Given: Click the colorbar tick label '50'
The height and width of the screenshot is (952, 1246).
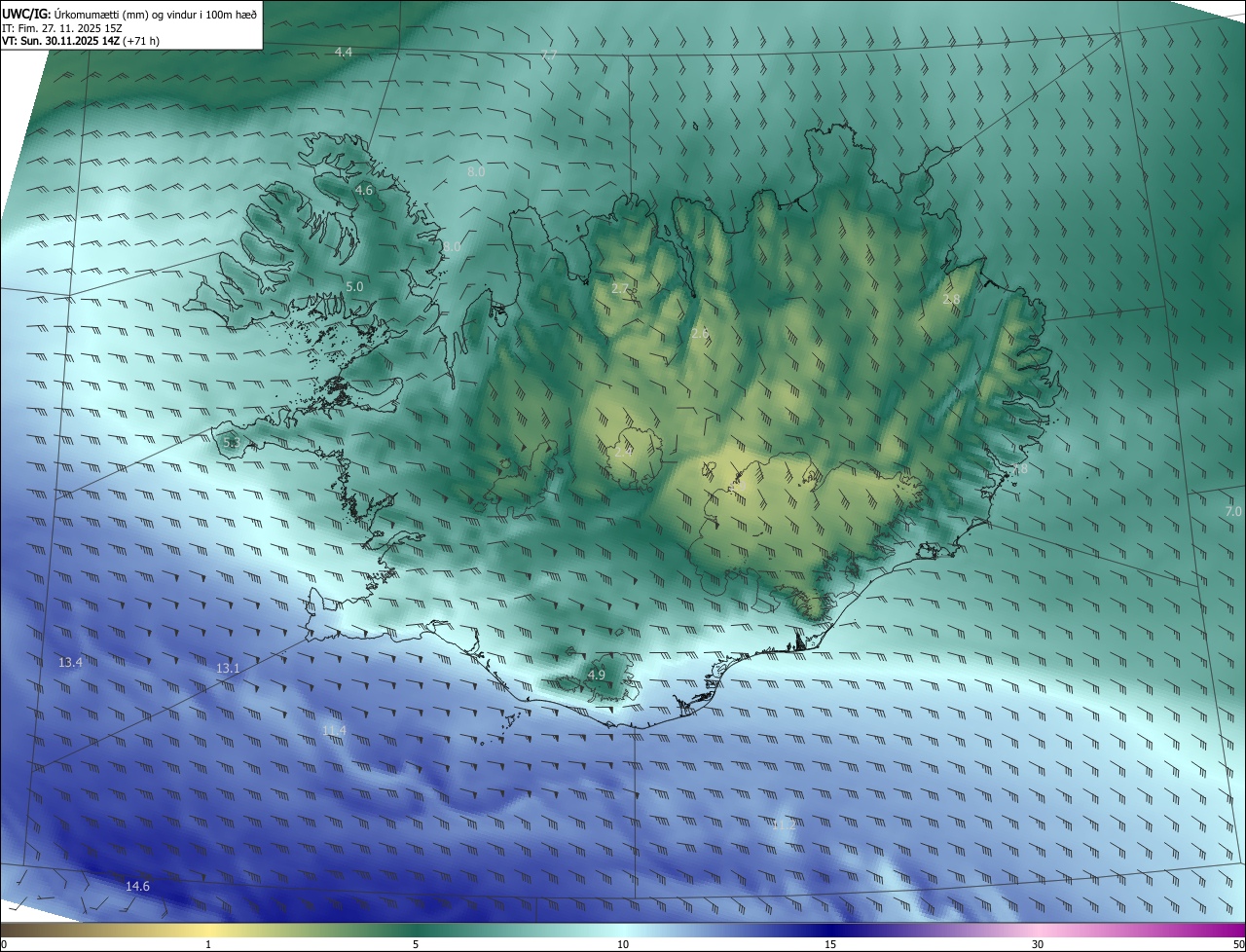Looking at the screenshot, I should click(1238, 944).
